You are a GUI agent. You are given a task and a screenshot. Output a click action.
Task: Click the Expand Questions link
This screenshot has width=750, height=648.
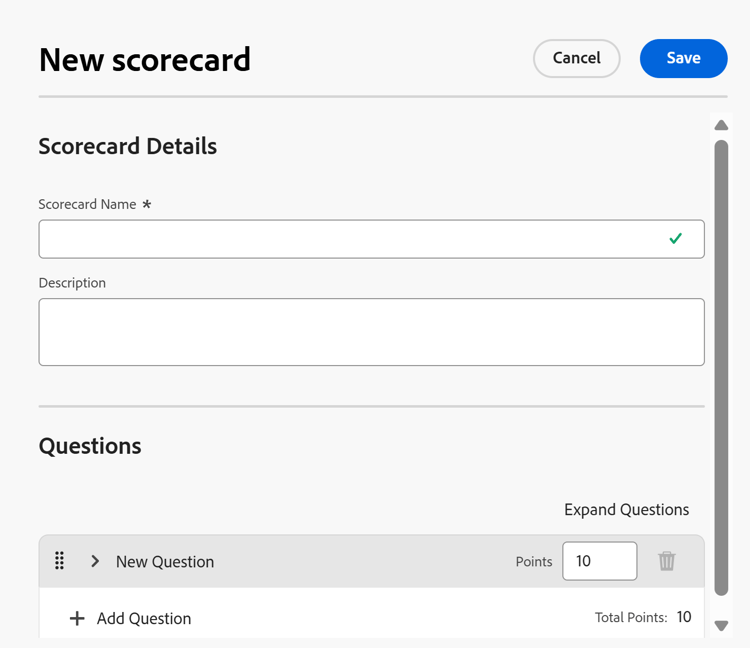tap(627, 510)
